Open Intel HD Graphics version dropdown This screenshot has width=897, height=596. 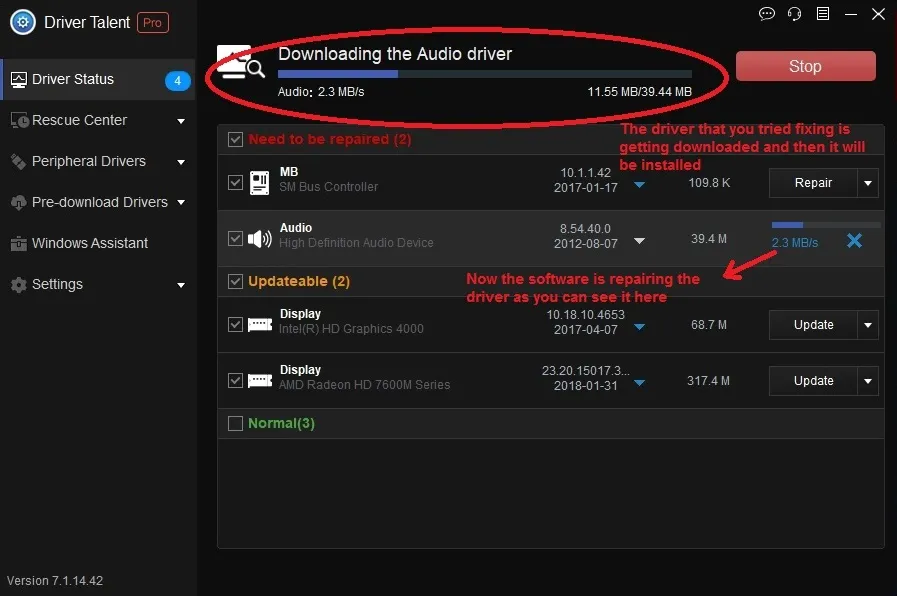pyautogui.click(x=640, y=327)
